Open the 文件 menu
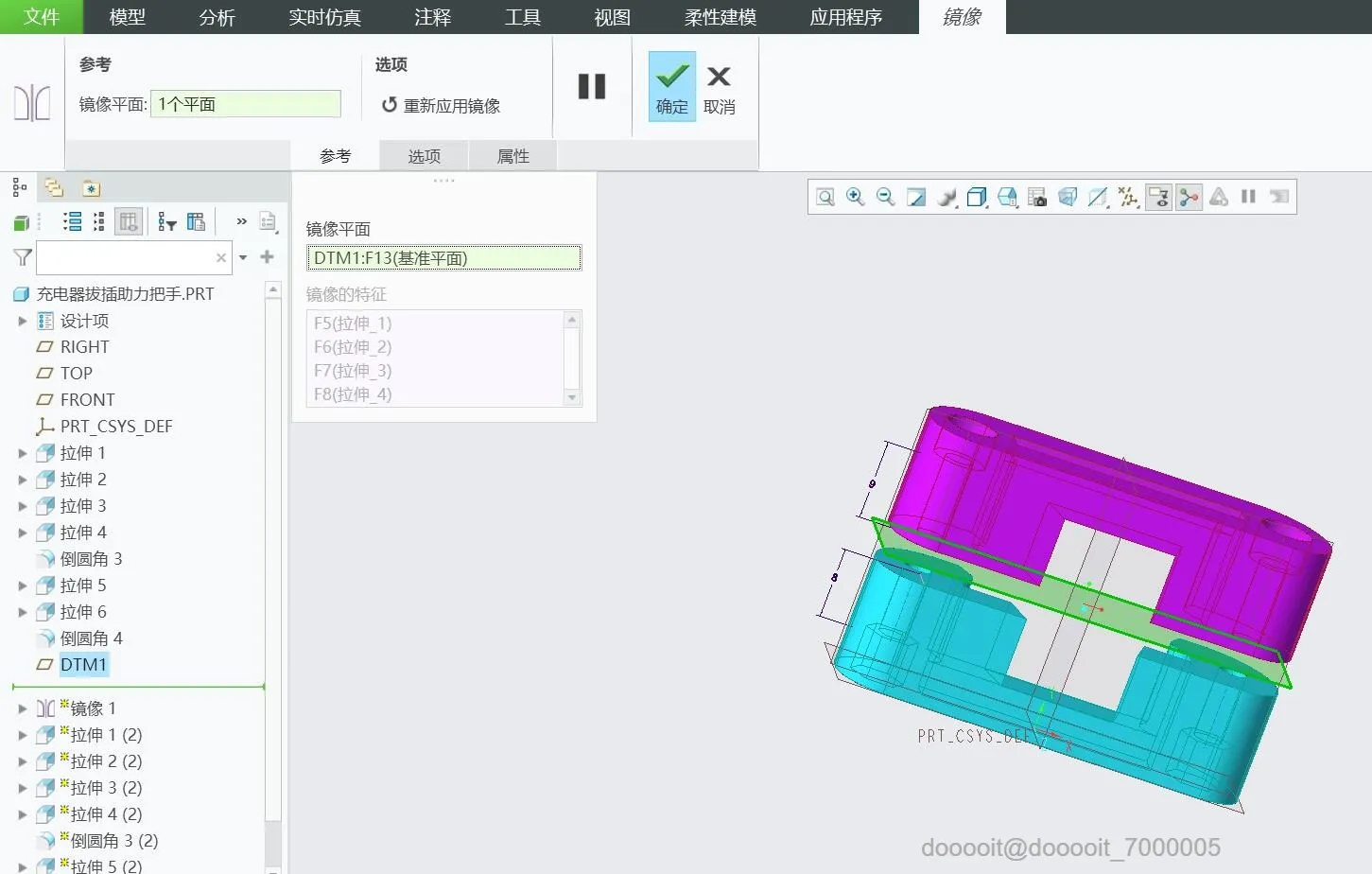 (x=42, y=17)
